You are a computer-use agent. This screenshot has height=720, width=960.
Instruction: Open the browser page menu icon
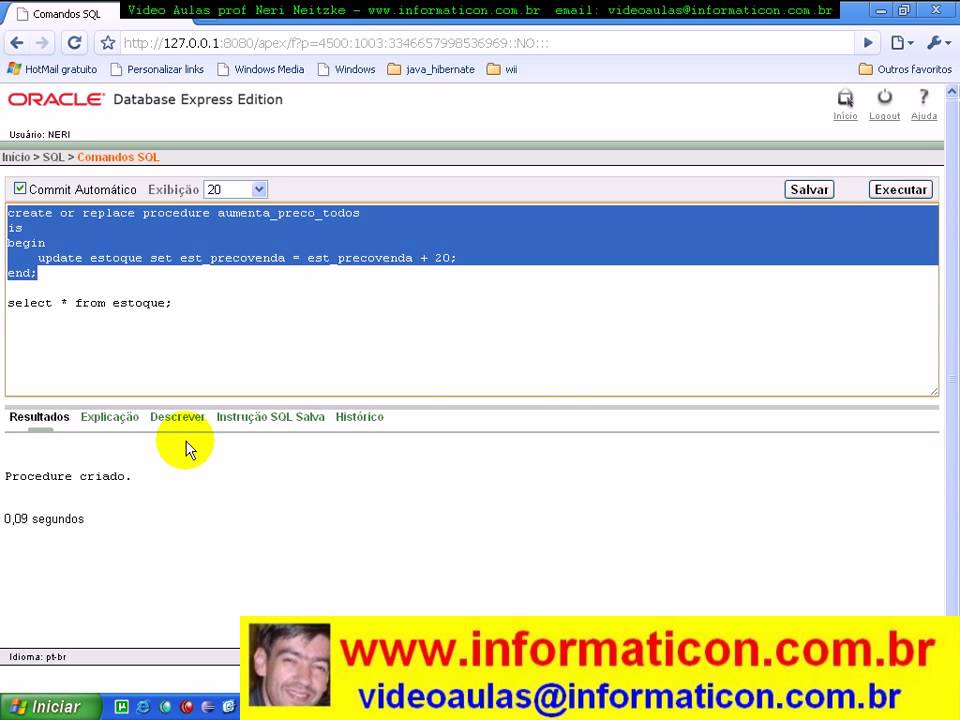pos(902,43)
